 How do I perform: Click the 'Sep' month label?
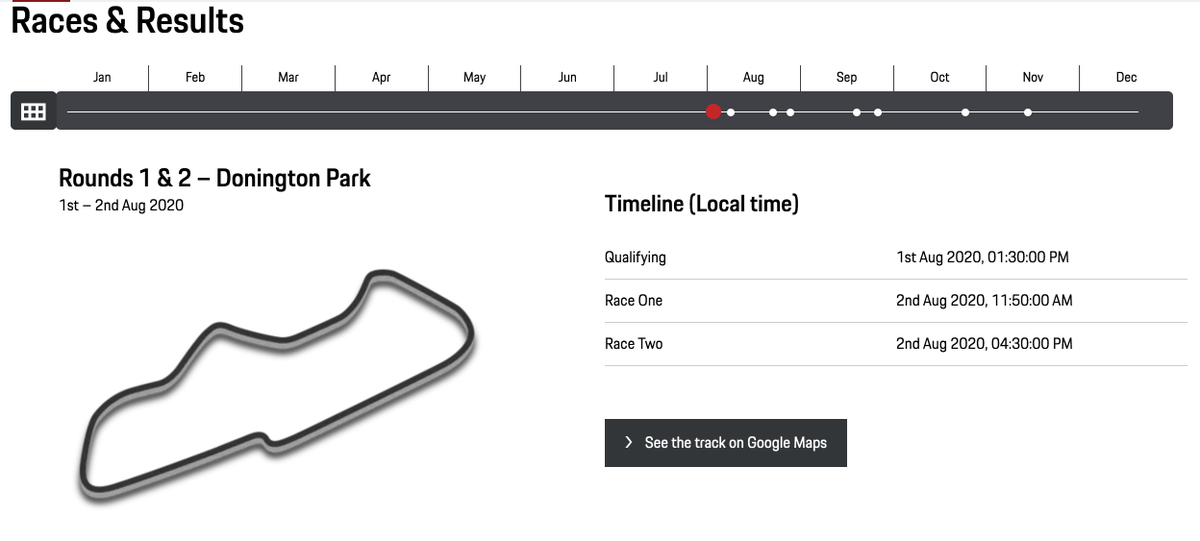(x=846, y=77)
